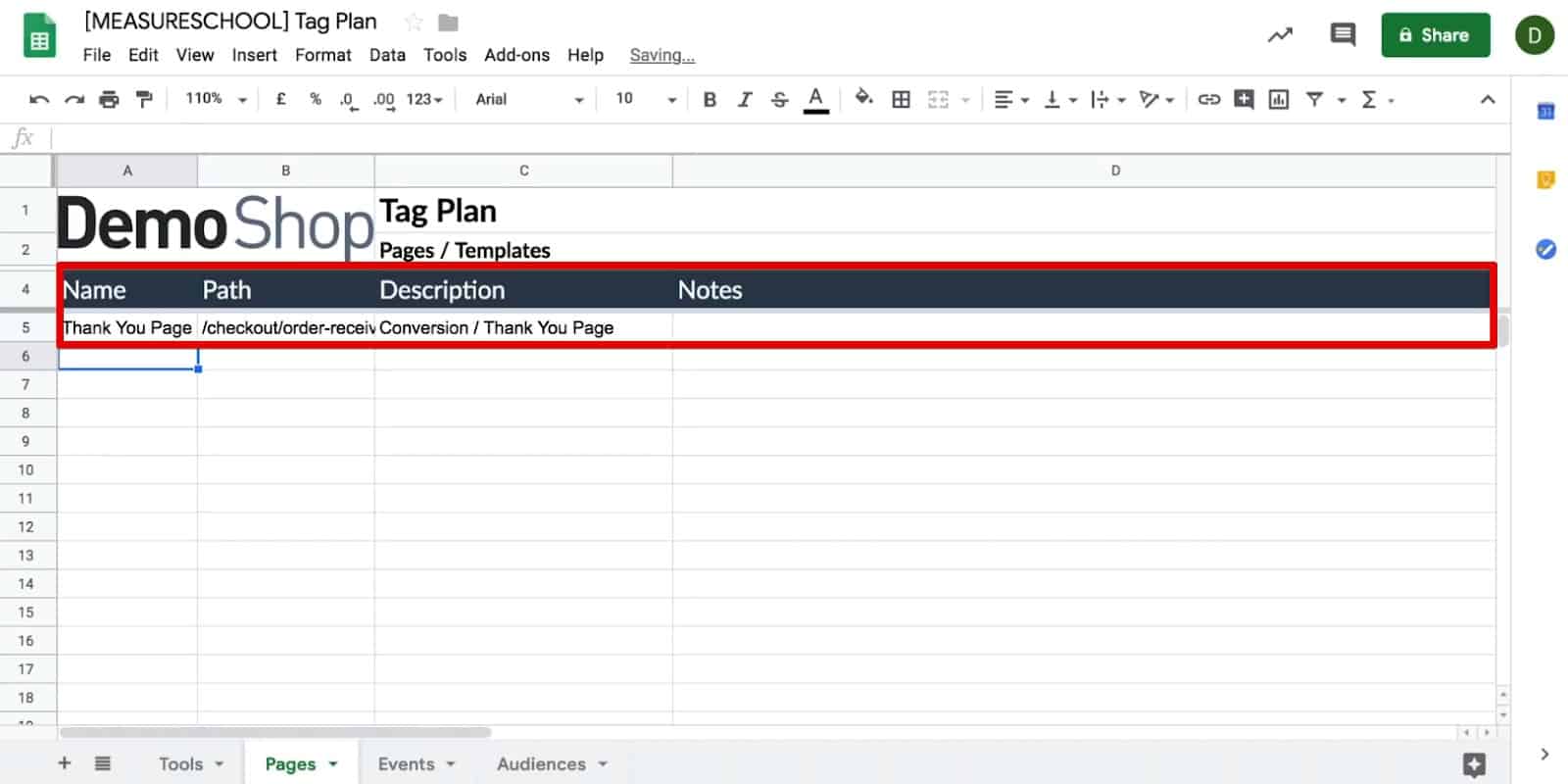
Task: Click the formula bar input field
Action: 774,138
